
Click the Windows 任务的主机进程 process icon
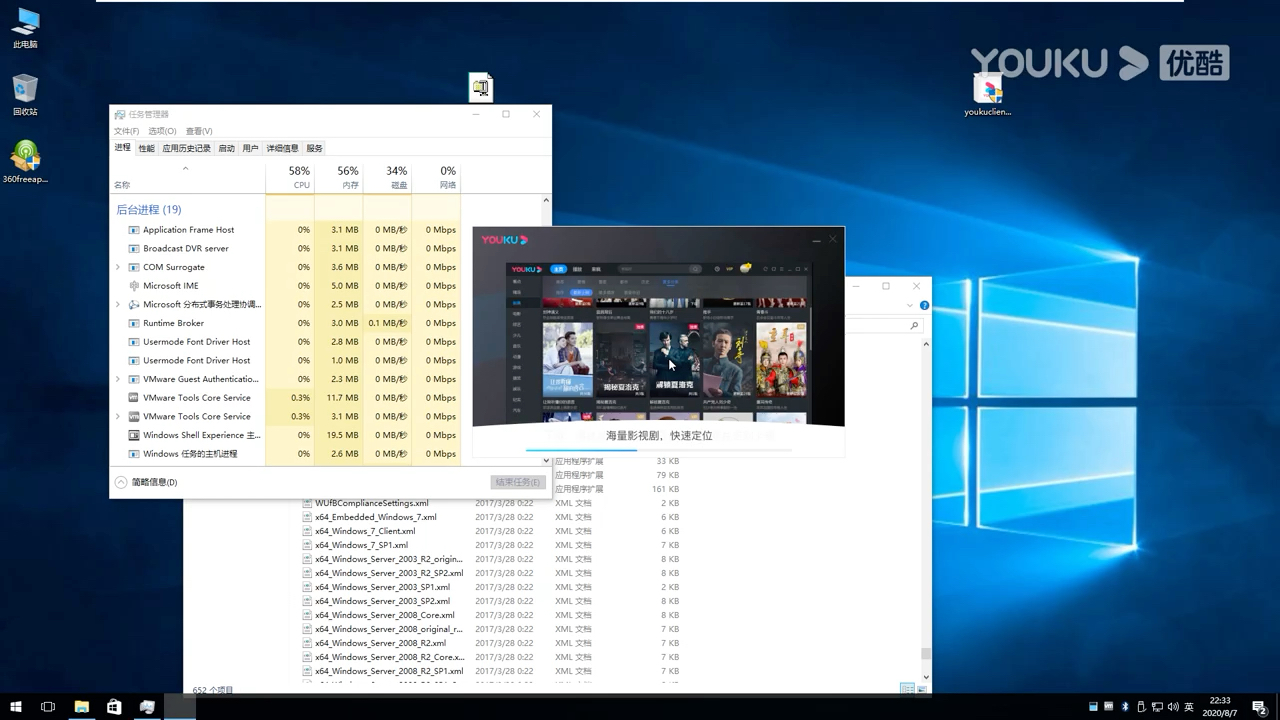pos(134,454)
